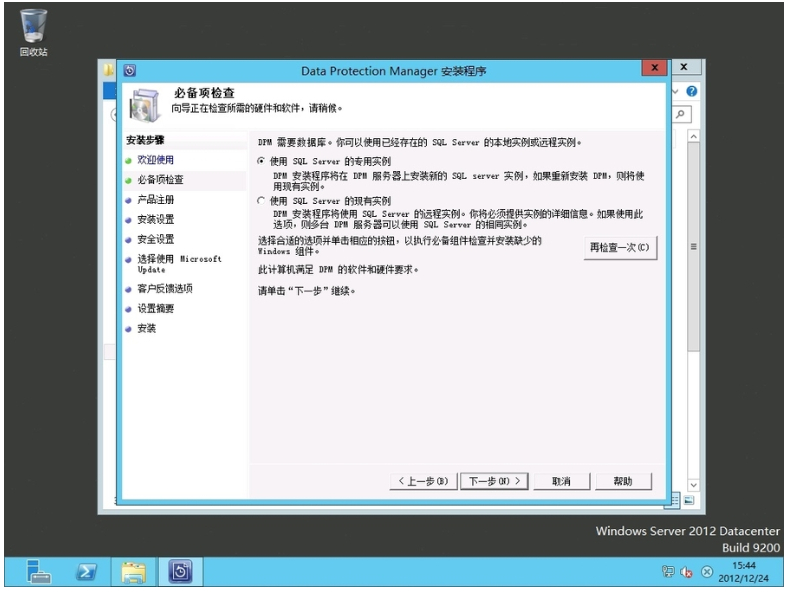Viewport: 788px width, 592px height.
Task: Choose the existing SQL Server instance option
Action: (x=261, y=201)
